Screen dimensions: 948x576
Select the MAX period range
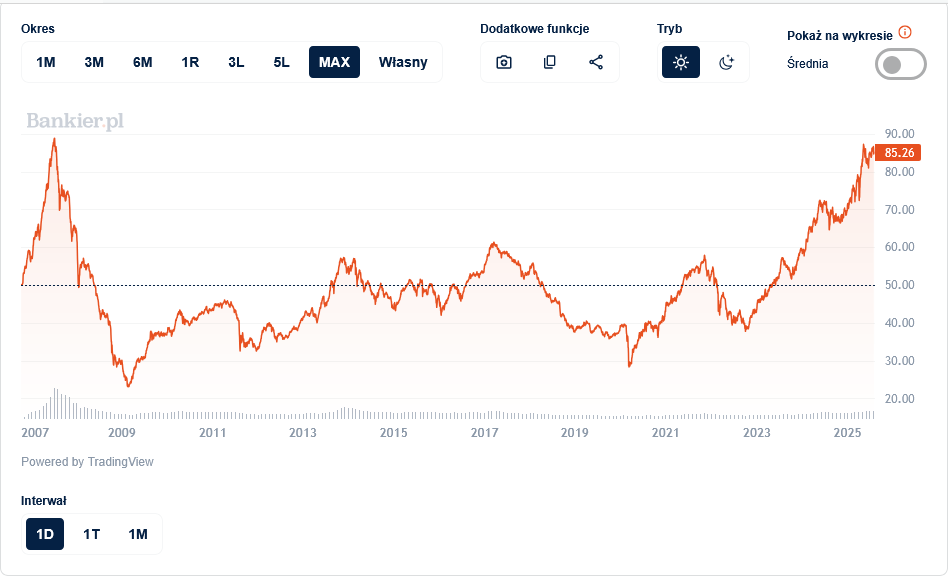[334, 62]
